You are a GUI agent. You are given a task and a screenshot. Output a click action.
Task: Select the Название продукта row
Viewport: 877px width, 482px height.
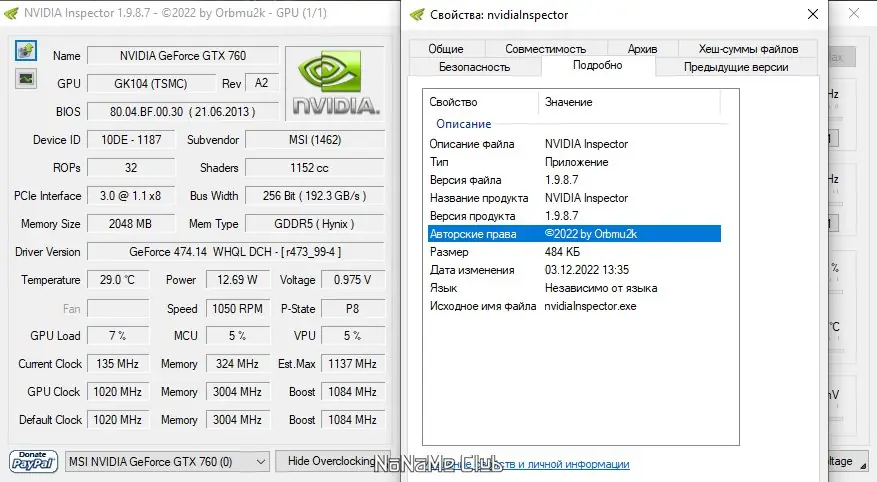pos(574,198)
